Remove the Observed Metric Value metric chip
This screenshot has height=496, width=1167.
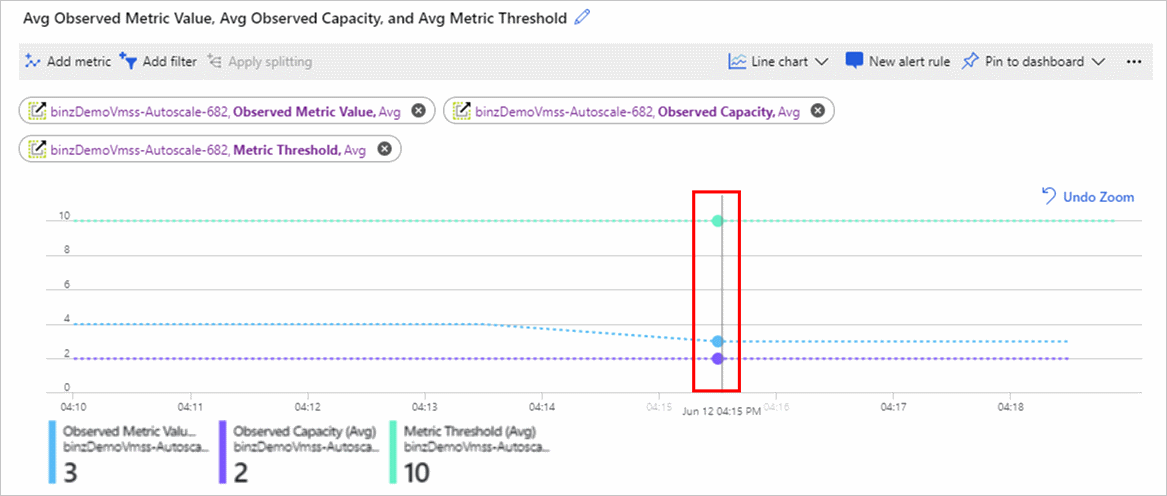pos(418,111)
